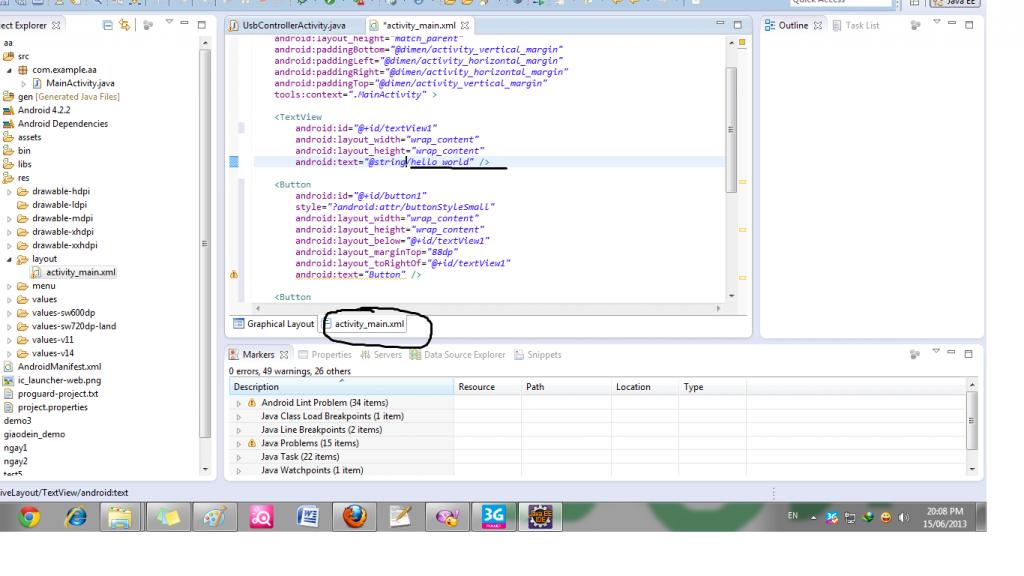Select activity_main.xml in Project Explorer

[x=80, y=272]
